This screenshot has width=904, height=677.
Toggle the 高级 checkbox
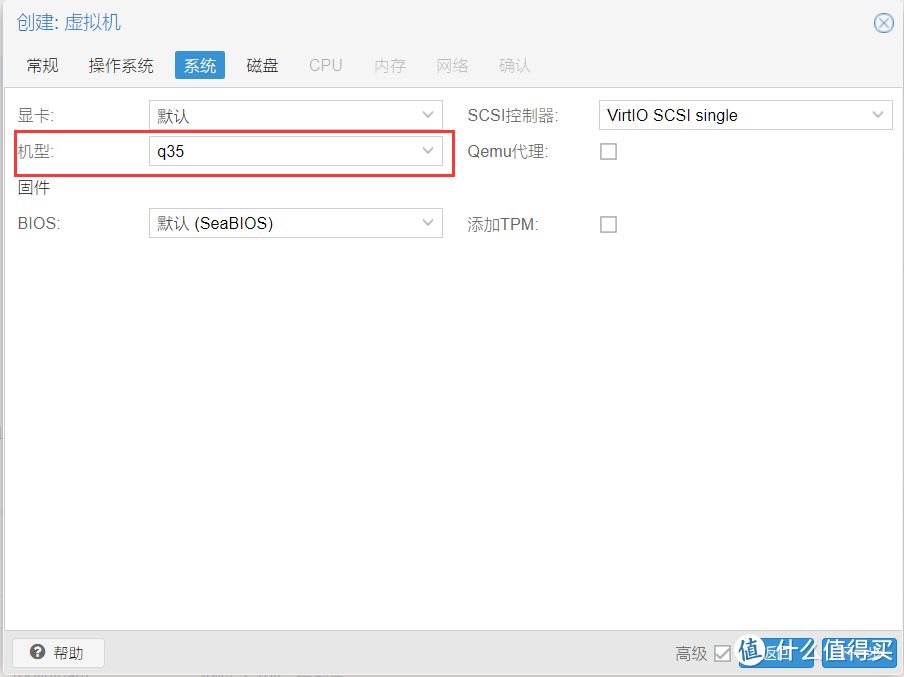(721, 653)
